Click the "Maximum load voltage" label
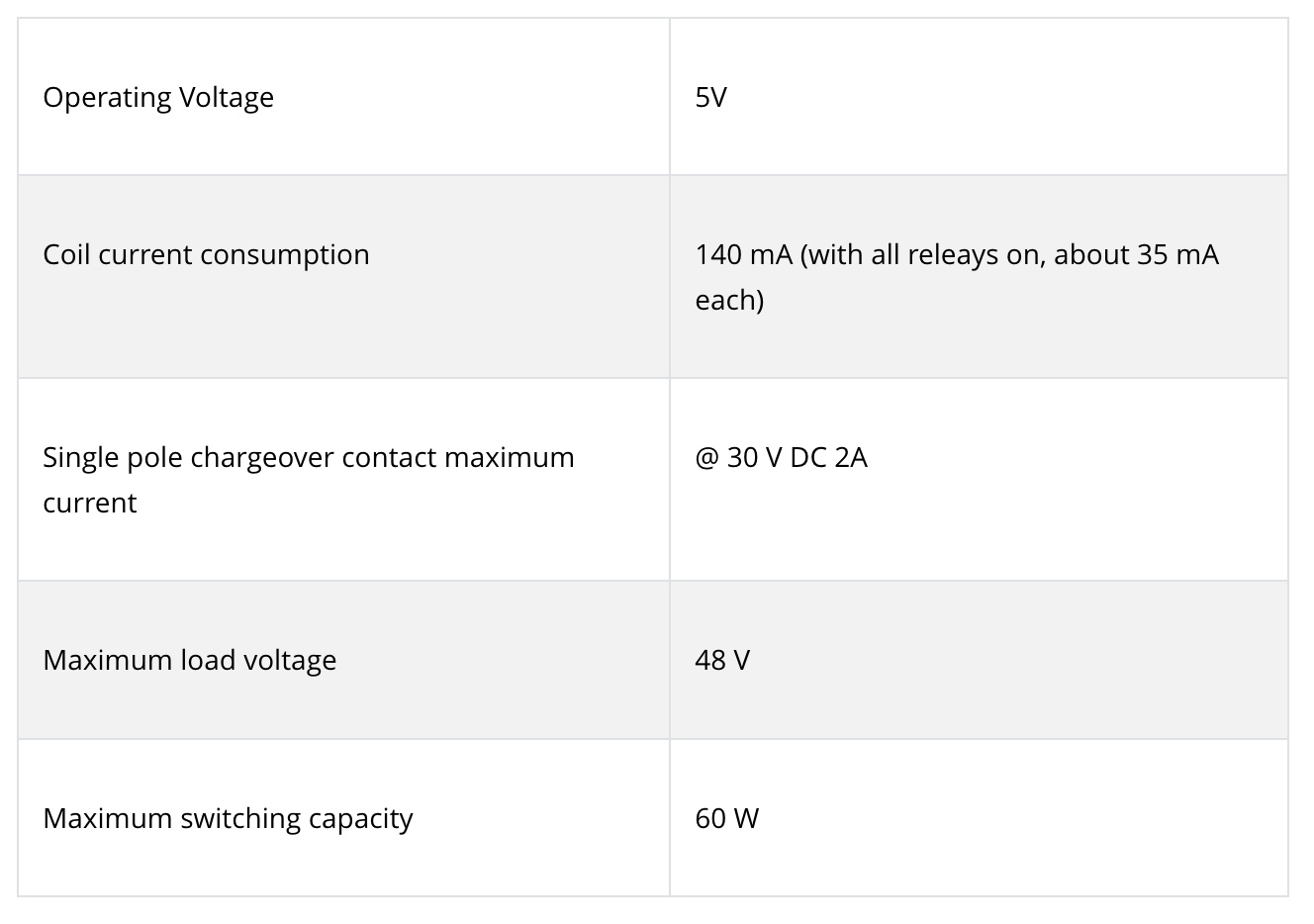The height and width of the screenshot is (924, 1314). (x=189, y=660)
